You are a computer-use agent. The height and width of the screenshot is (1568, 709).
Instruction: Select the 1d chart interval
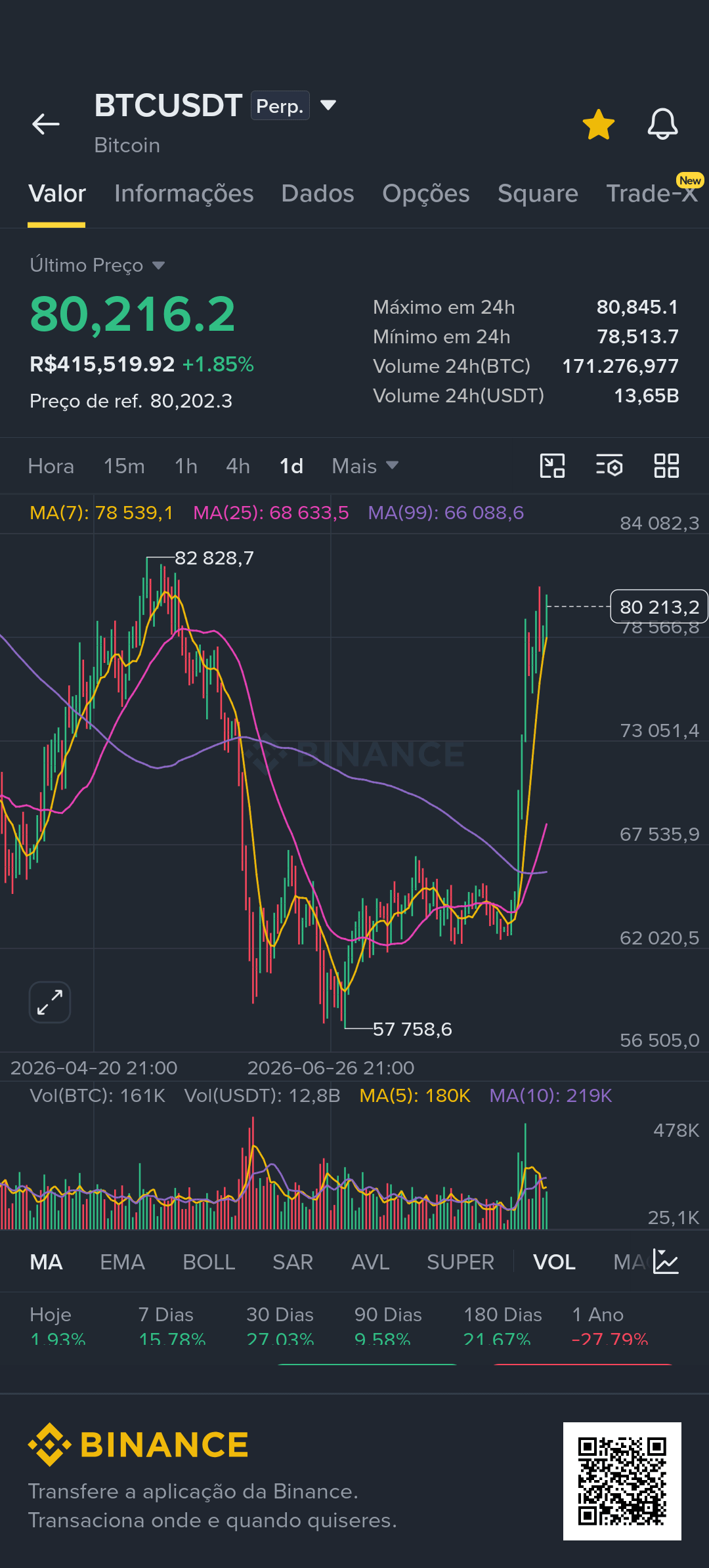(x=291, y=466)
